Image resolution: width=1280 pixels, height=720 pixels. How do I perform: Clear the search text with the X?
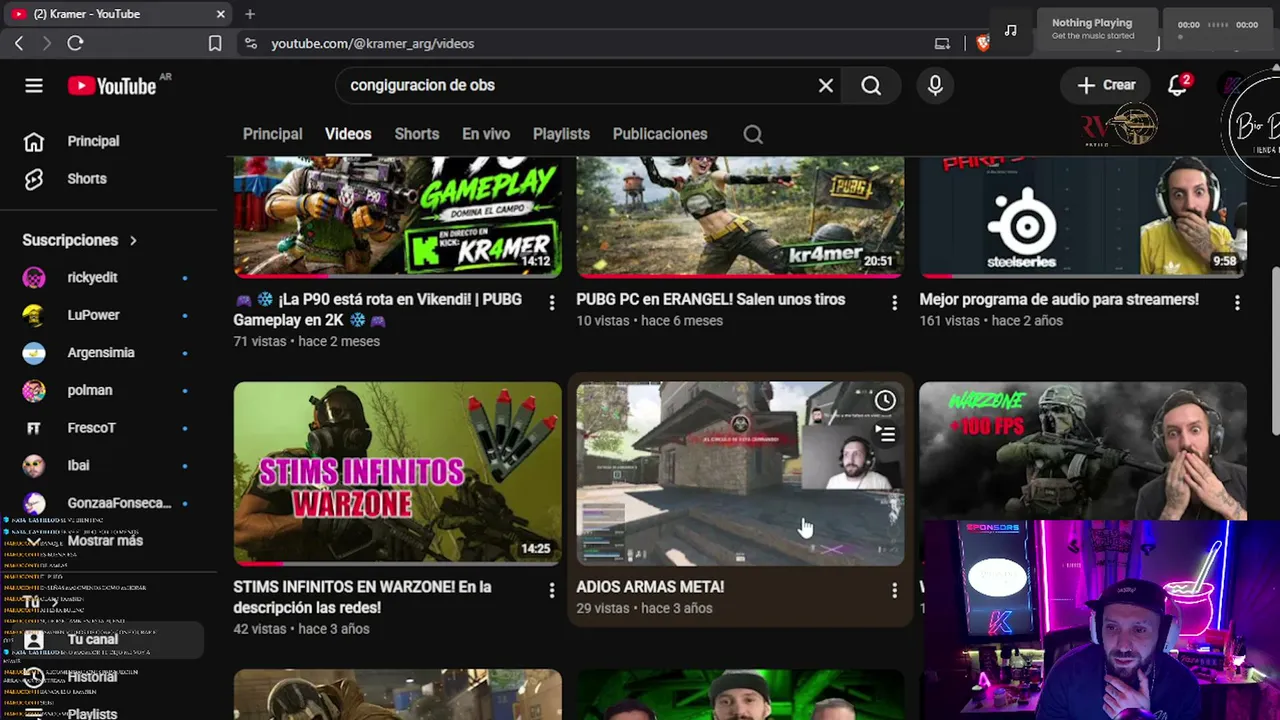pyautogui.click(x=826, y=86)
